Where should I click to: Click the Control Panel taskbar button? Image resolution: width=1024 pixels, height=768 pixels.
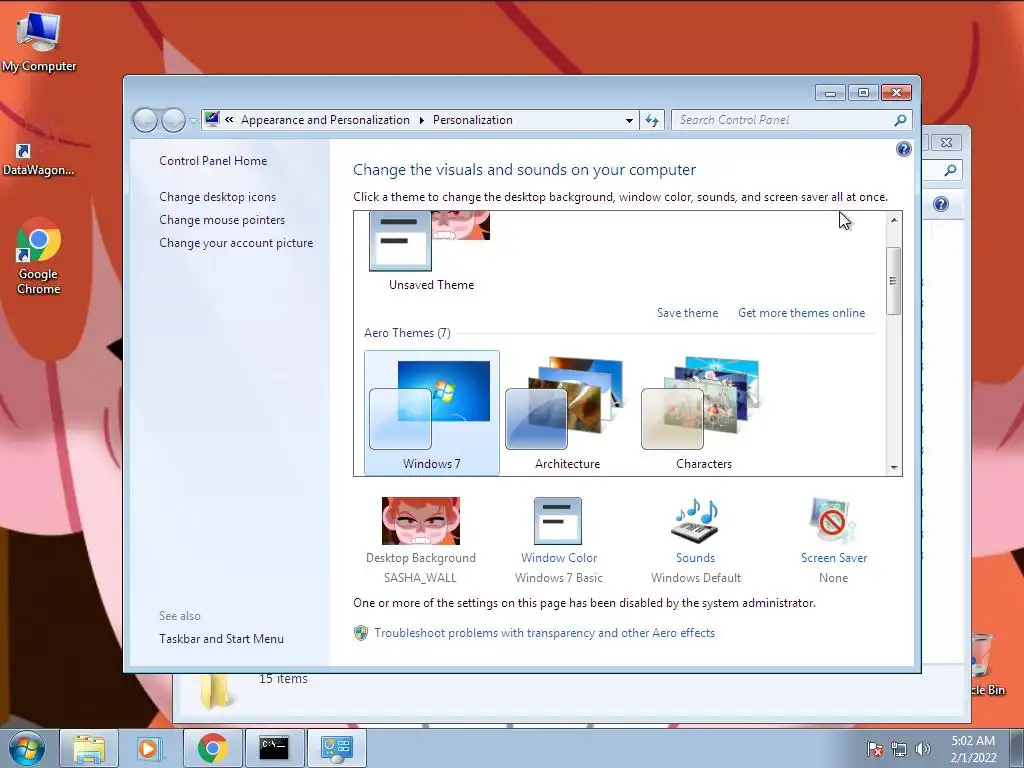(x=336, y=748)
